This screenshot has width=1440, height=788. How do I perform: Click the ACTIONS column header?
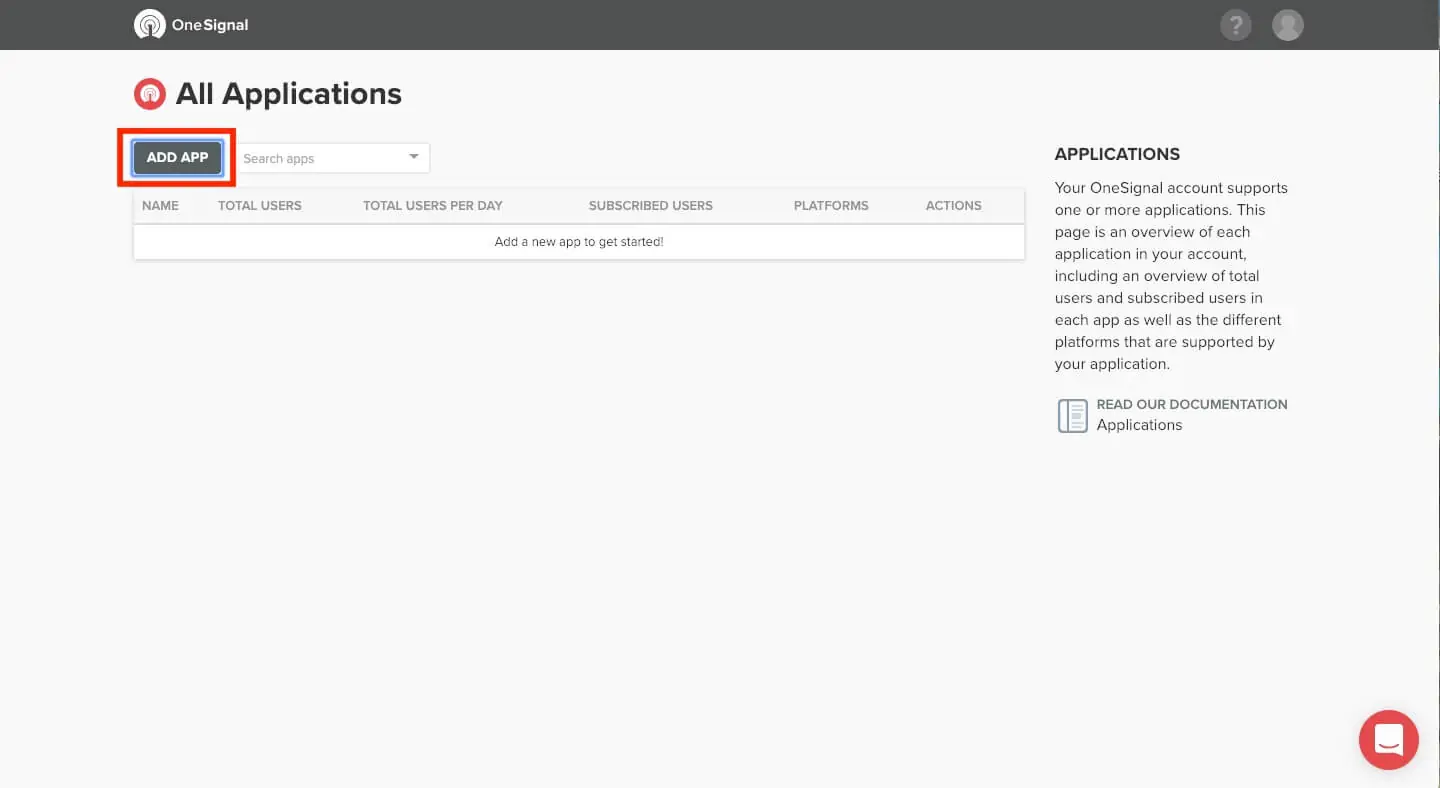tap(954, 205)
